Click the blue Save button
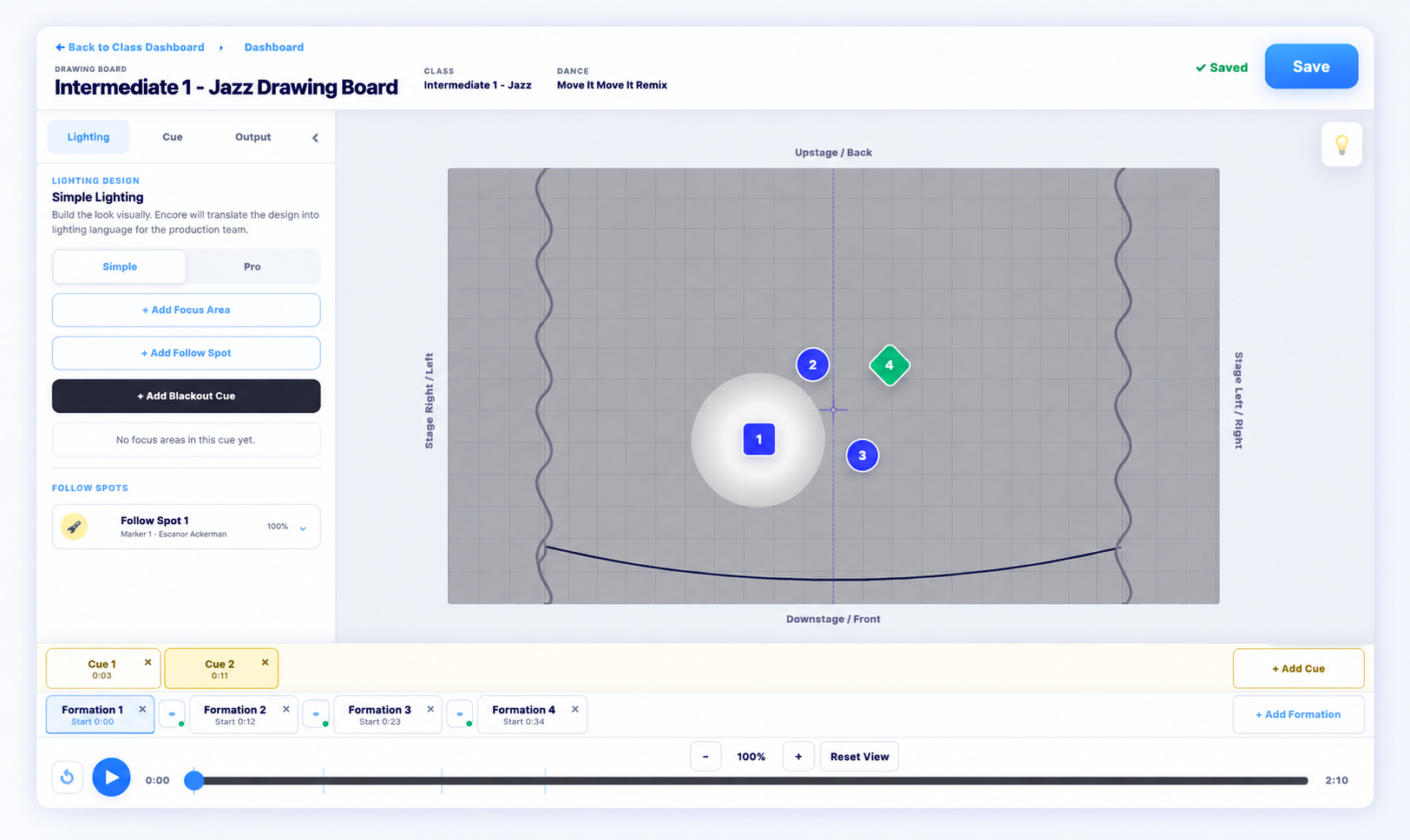Screen dimensions: 1410x840 pos(1311,67)
